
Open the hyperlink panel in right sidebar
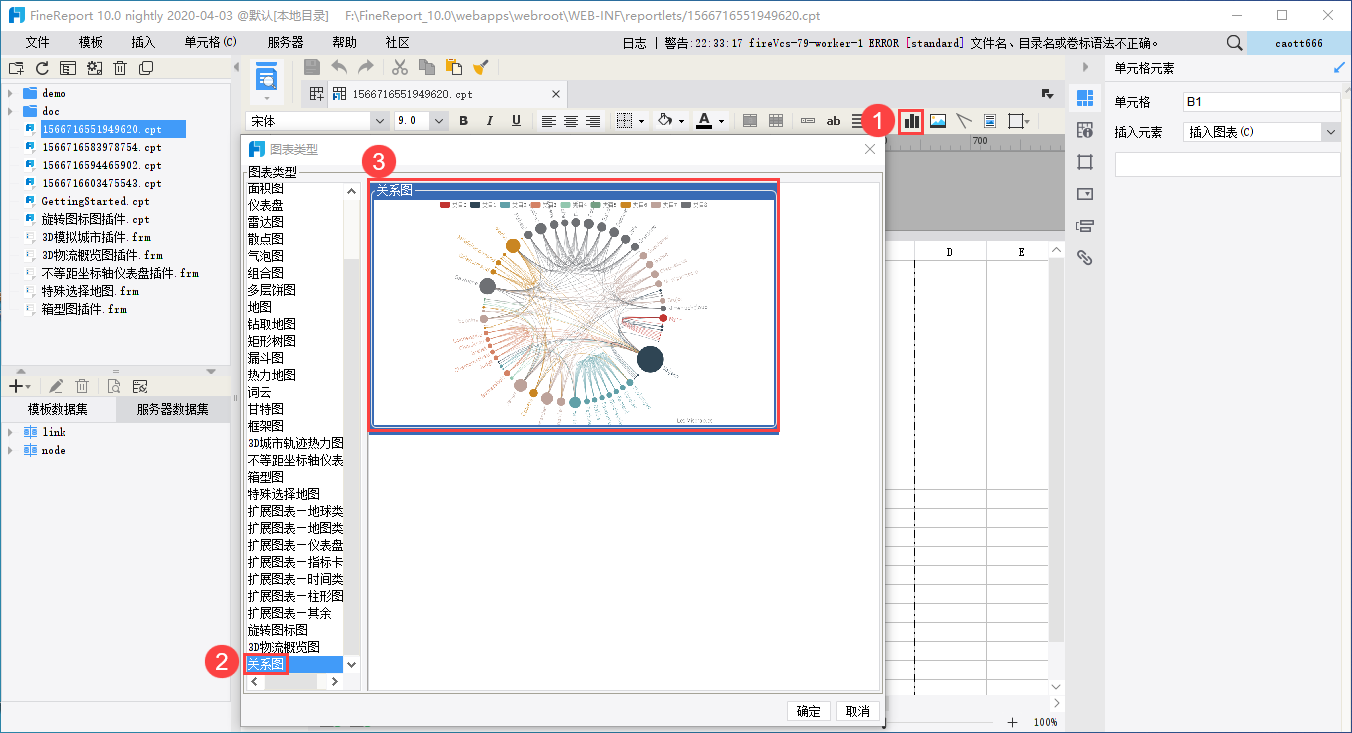pos(1084,258)
